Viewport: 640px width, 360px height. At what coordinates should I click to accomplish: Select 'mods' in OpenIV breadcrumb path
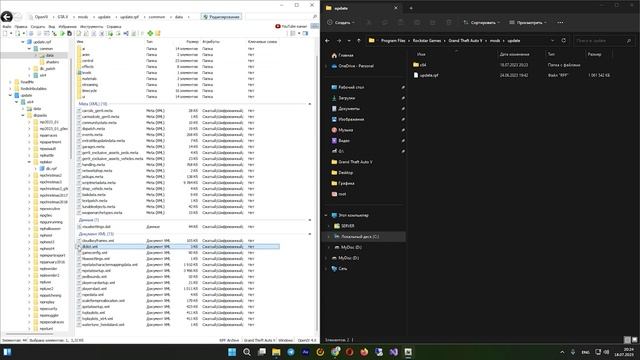coord(83,17)
